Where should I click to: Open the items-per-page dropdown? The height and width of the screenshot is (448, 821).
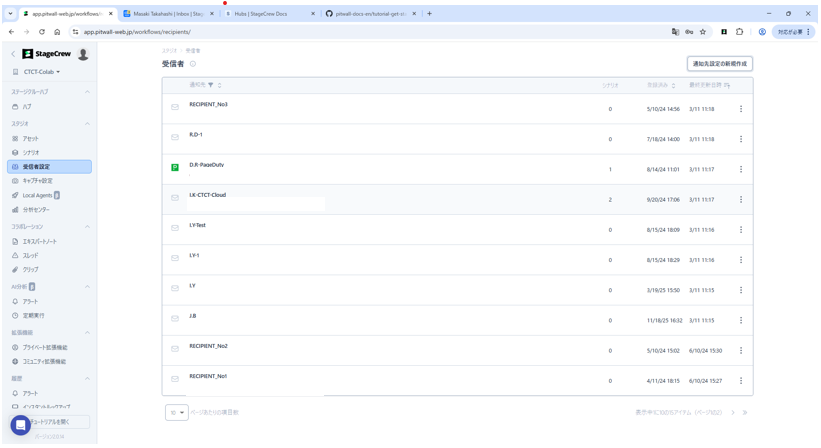[177, 412]
